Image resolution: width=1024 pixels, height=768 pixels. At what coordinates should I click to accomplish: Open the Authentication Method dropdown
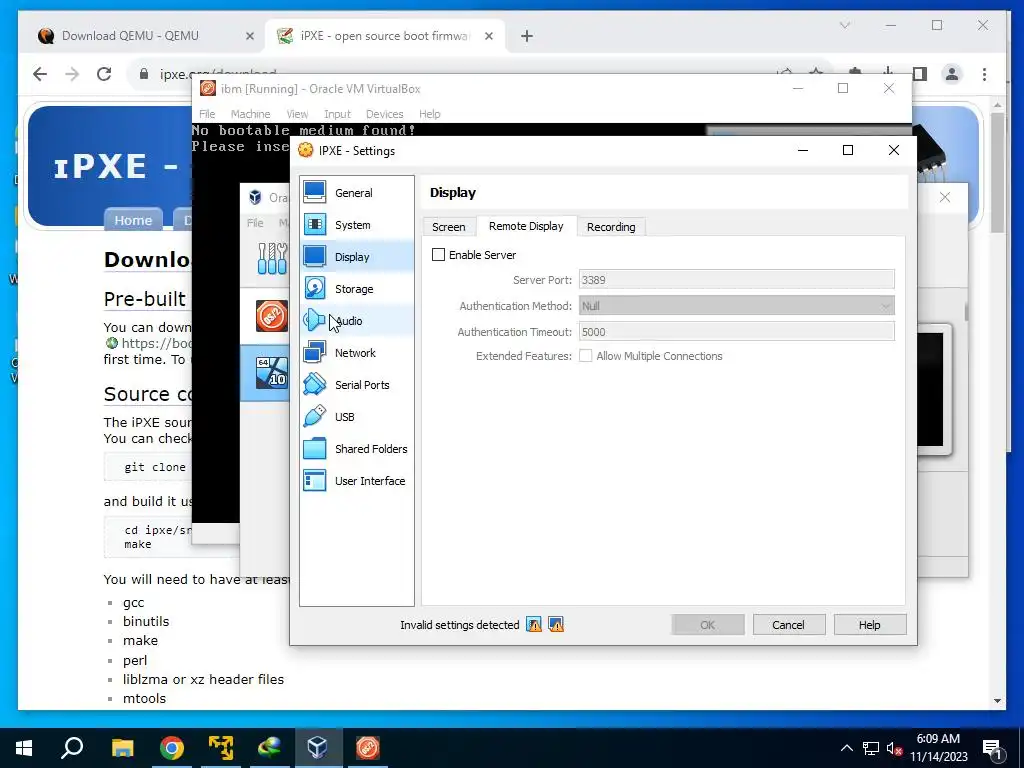pos(737,306)
